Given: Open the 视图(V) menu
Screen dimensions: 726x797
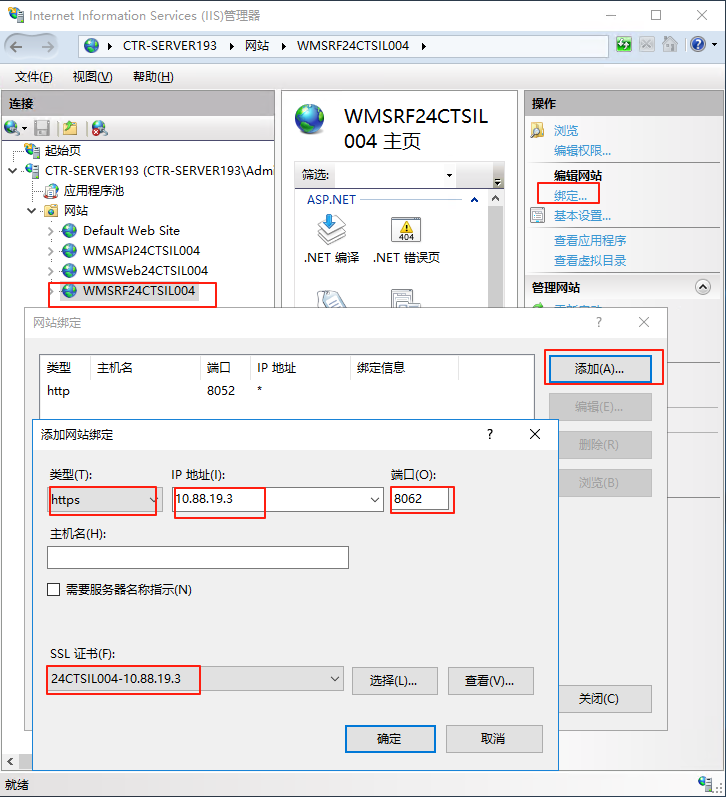Looking at the screenshot, I should pos(92,77).
